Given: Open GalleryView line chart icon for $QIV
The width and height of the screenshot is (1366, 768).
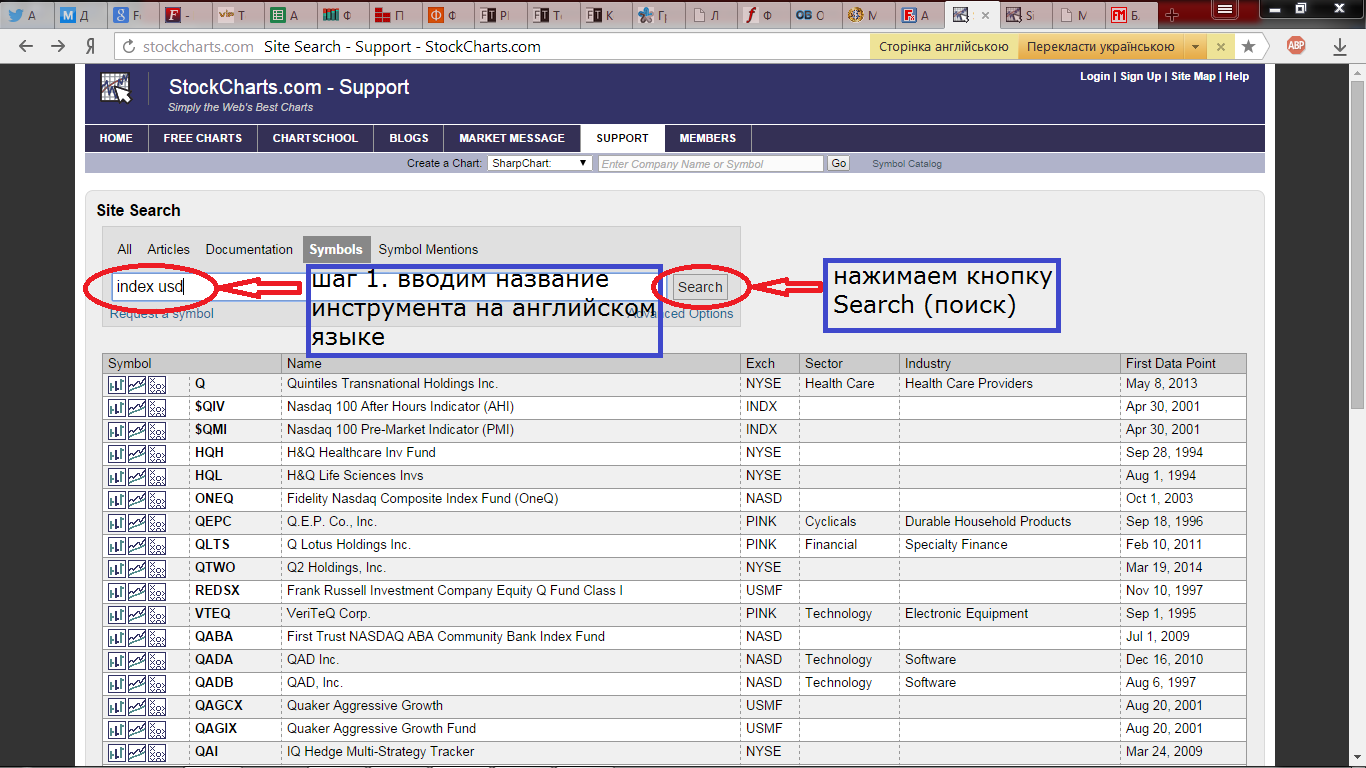Looking at the screenshot, I should click(136, 407).
